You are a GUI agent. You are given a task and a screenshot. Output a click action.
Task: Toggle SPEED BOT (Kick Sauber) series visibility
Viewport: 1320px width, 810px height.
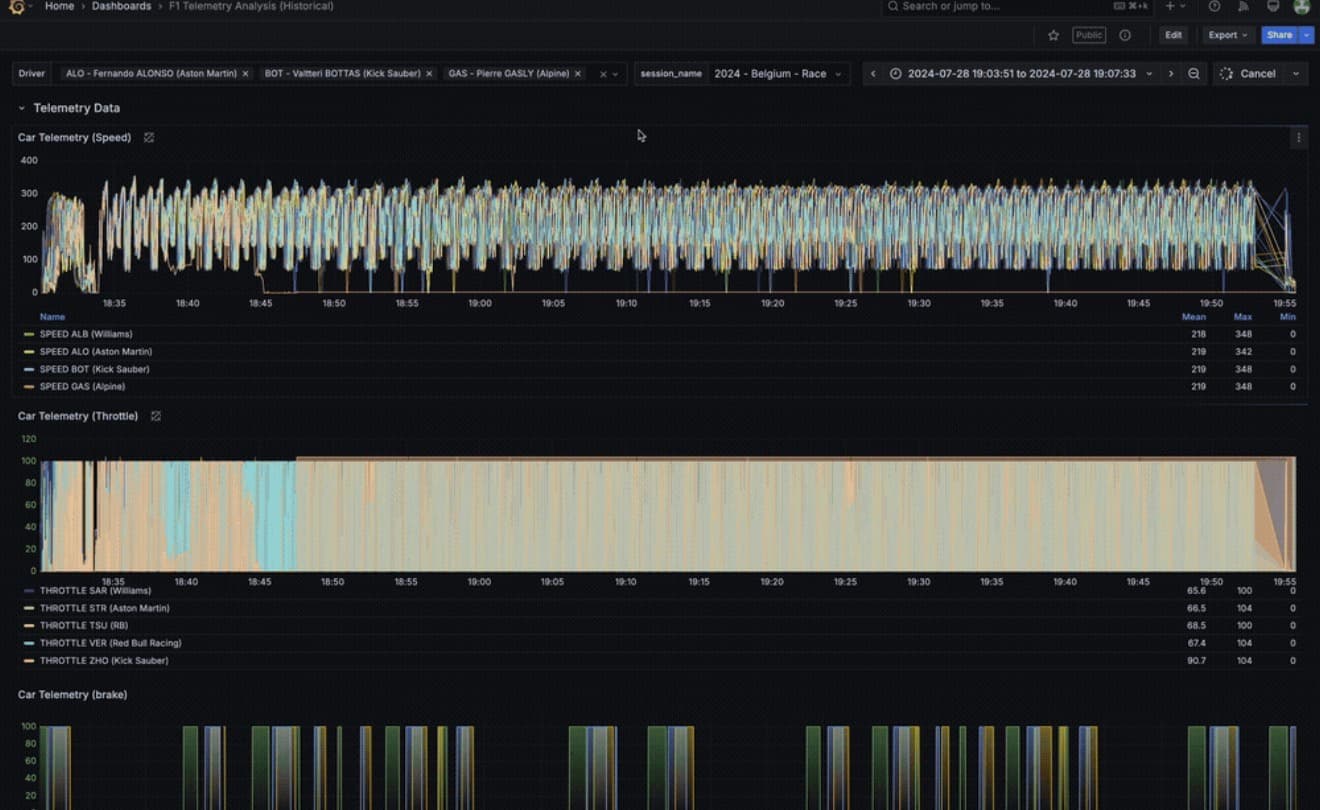click(94, 369)
